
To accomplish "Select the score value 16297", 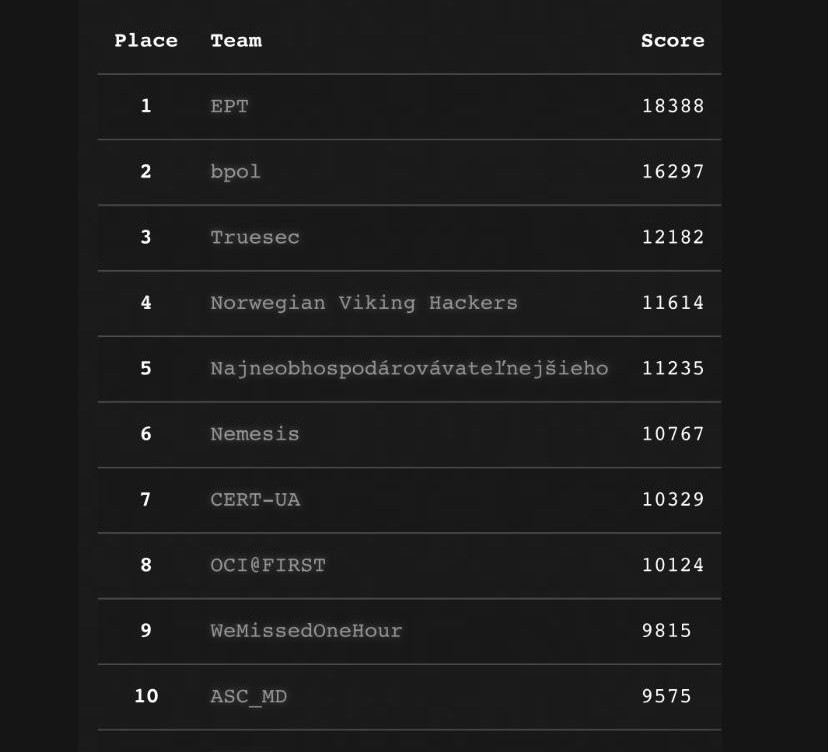I will tap(673, 172).
